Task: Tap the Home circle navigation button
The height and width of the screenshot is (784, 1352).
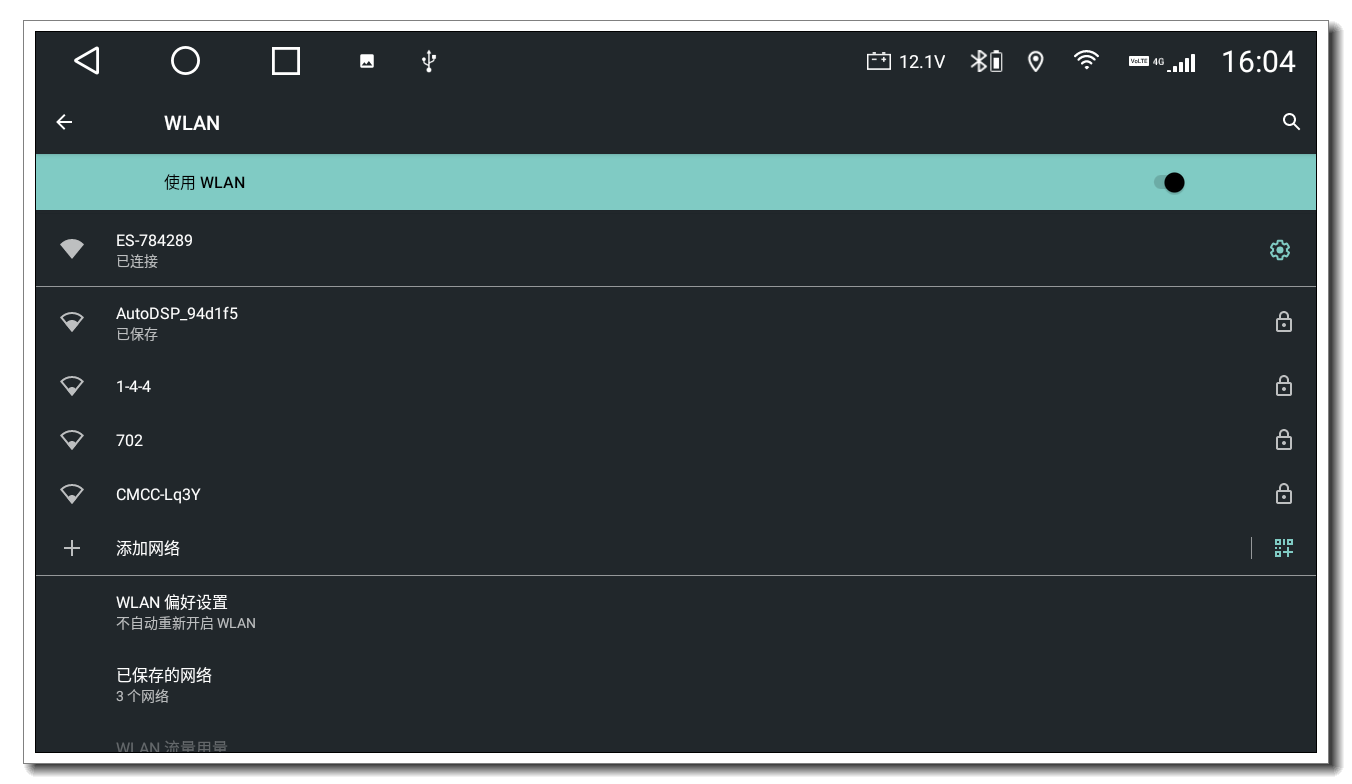Action: pyautogui.click(x=186, y=61)
